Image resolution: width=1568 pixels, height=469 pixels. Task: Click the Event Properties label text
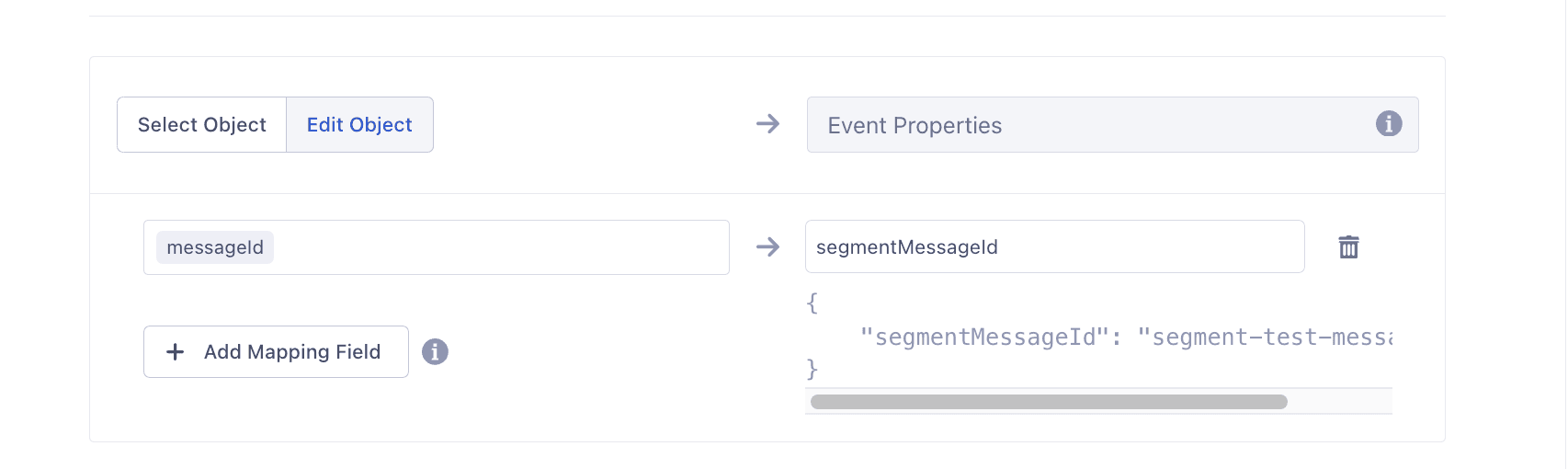click(915, 126)
